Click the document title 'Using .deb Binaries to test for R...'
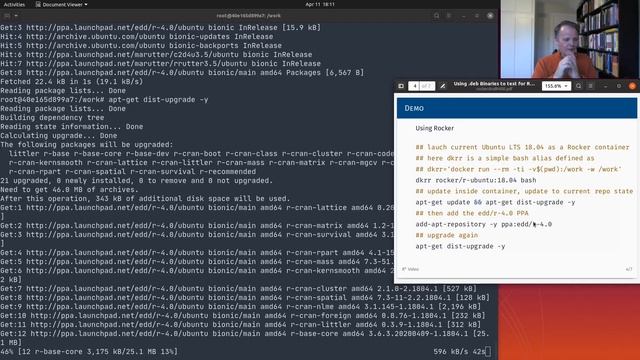The width and height of the screenshot is (640, 360). click(x=494, y=84)
